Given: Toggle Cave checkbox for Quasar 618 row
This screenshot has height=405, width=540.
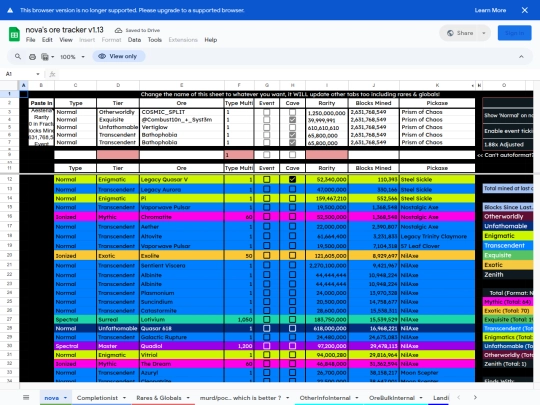Looking at the screenshot, I should point(292,329).
